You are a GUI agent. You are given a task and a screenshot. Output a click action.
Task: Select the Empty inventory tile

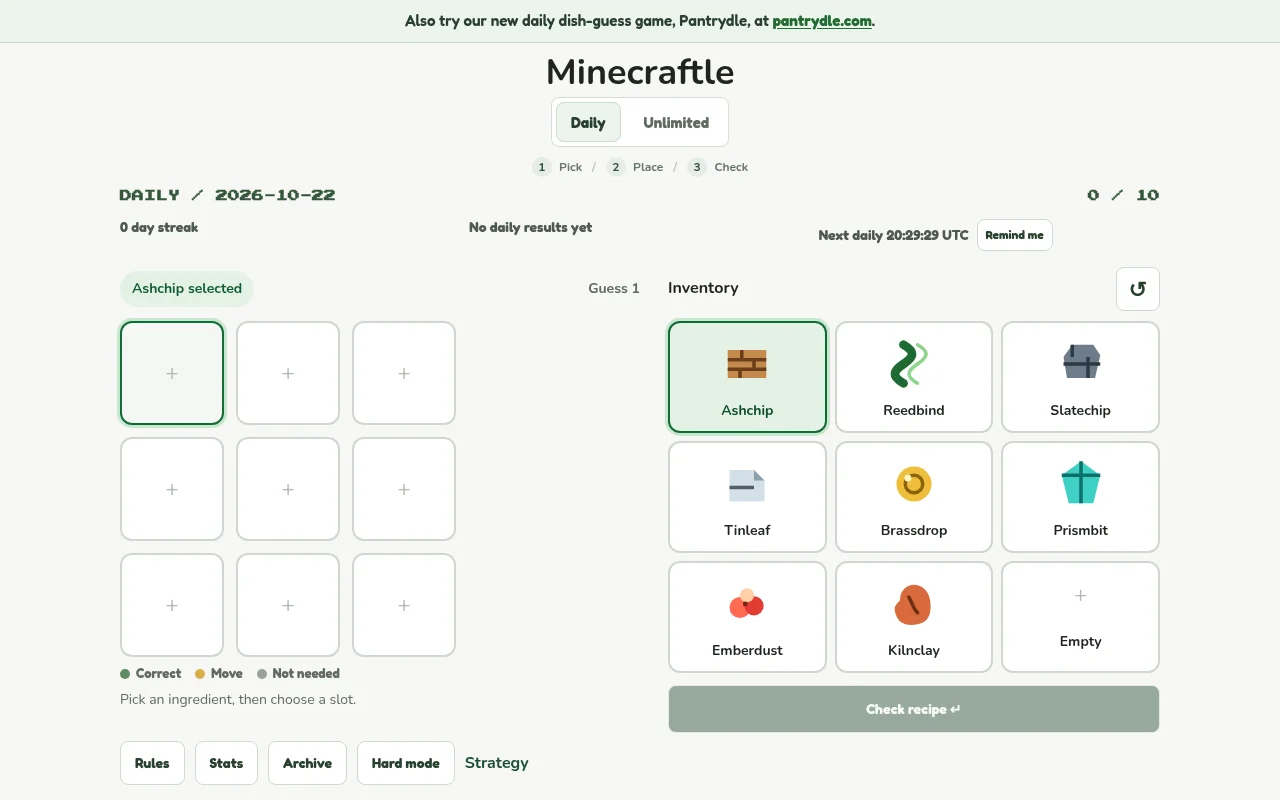point(1080,617)
